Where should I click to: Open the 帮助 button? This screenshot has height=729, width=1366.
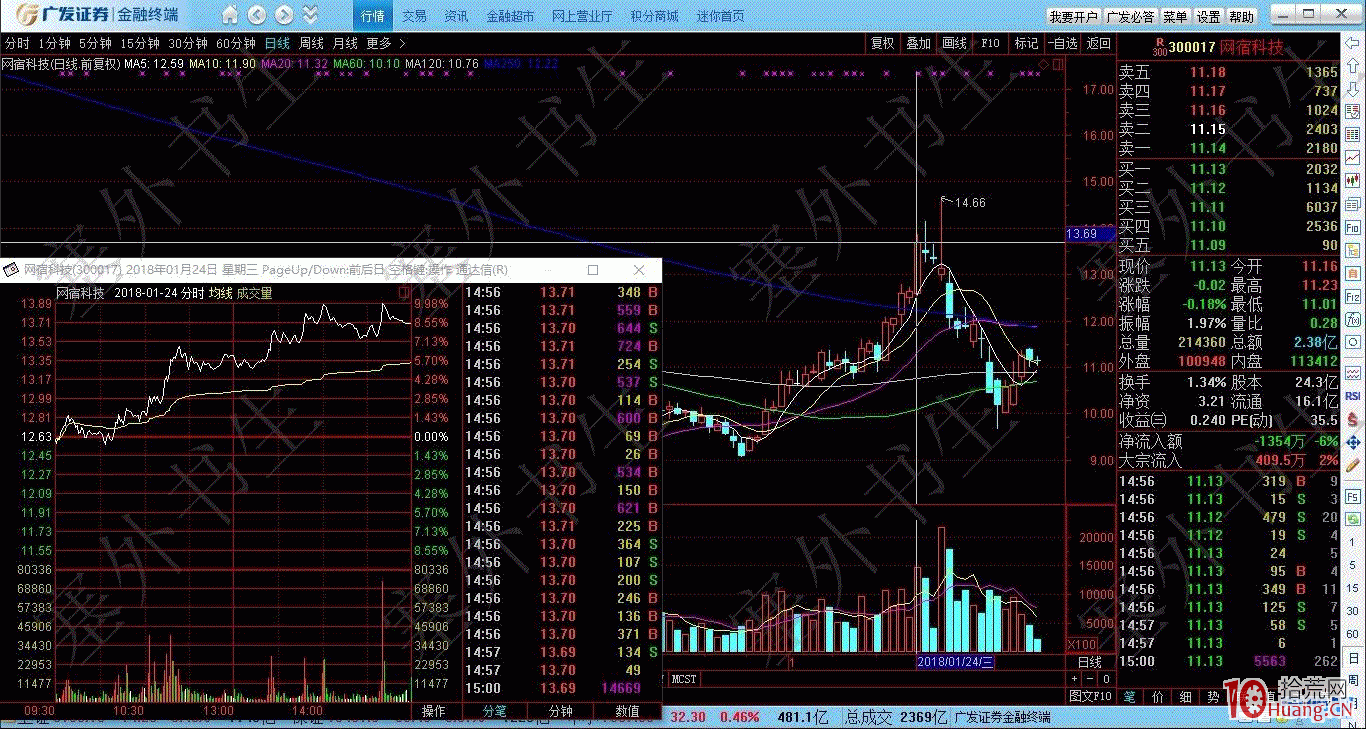tap(1241, 17)
